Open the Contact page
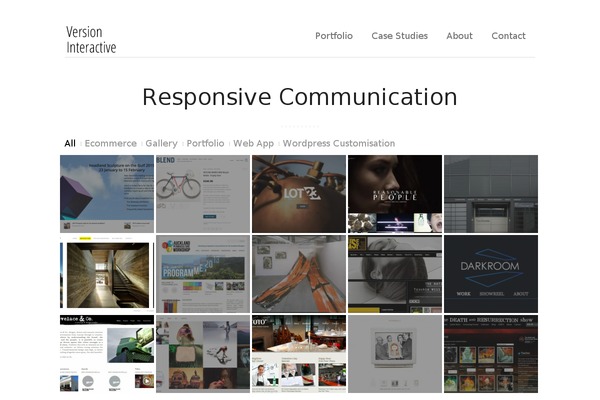Image resolution: width=600 pixels, height=400 pixels. pyautogui.click(x=508, y=36)
